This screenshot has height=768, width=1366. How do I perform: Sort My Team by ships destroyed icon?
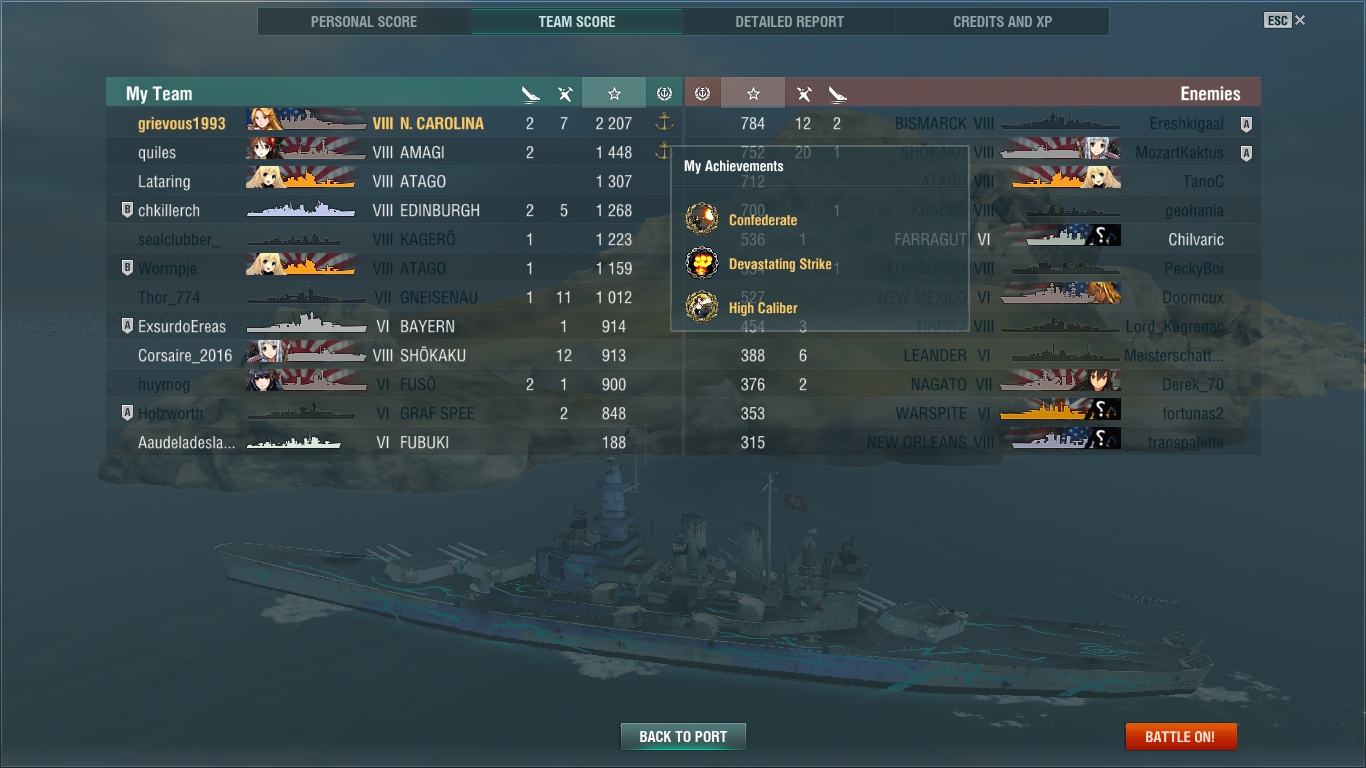pyautogui.click(x=531, y=94)
